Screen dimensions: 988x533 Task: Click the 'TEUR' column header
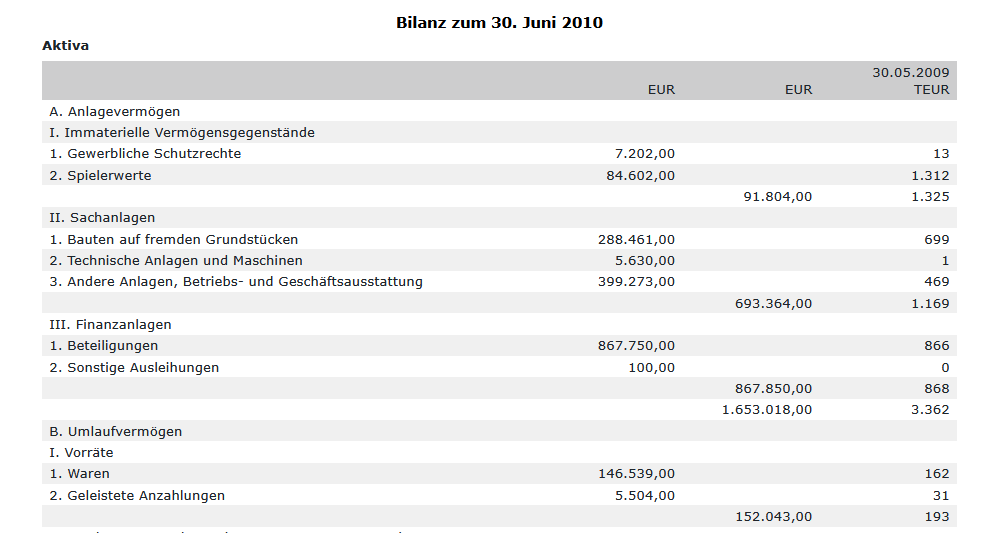point(931,90)
